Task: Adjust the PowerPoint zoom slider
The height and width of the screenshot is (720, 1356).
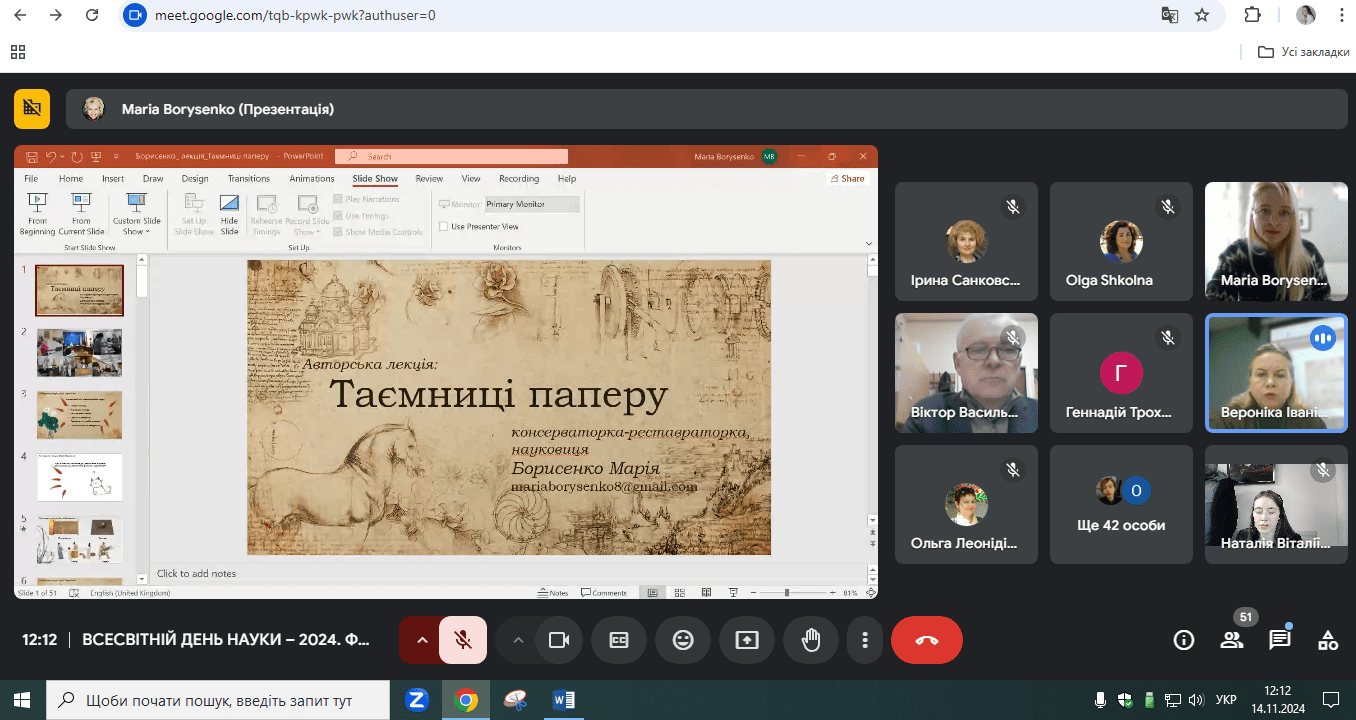Action: [787, 593]
